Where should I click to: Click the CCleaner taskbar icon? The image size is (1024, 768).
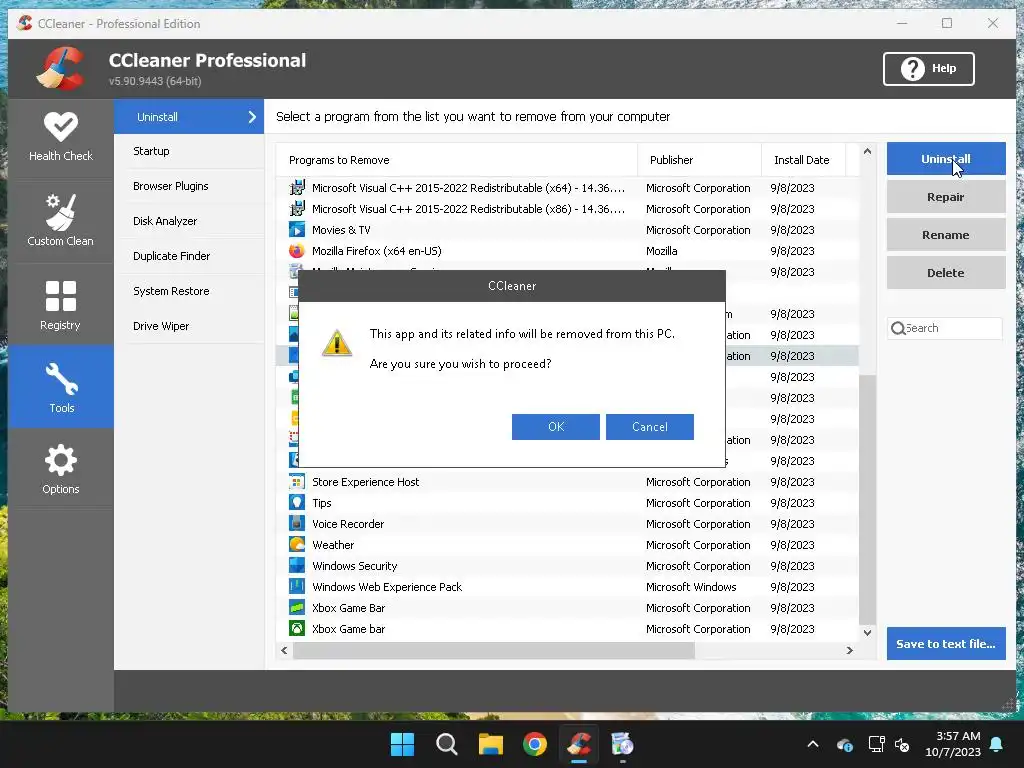tap(579, 744)
